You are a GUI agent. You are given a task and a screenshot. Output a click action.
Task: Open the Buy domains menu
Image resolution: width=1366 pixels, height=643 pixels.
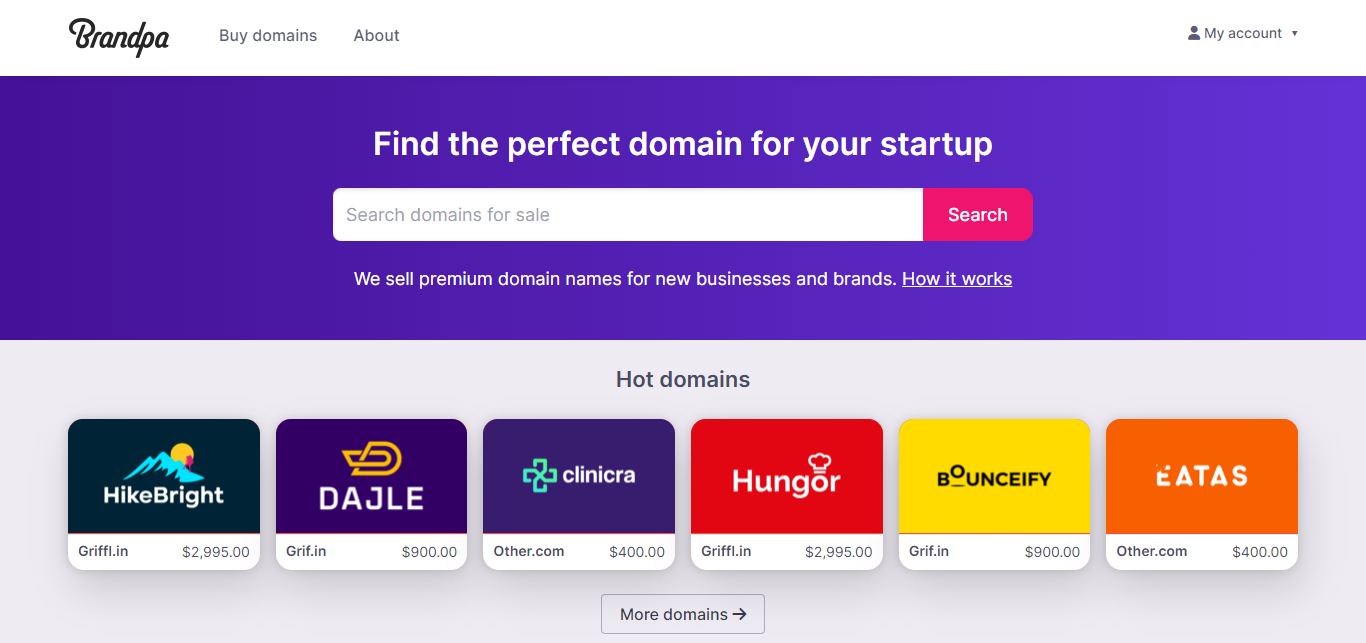pos(268,36)
